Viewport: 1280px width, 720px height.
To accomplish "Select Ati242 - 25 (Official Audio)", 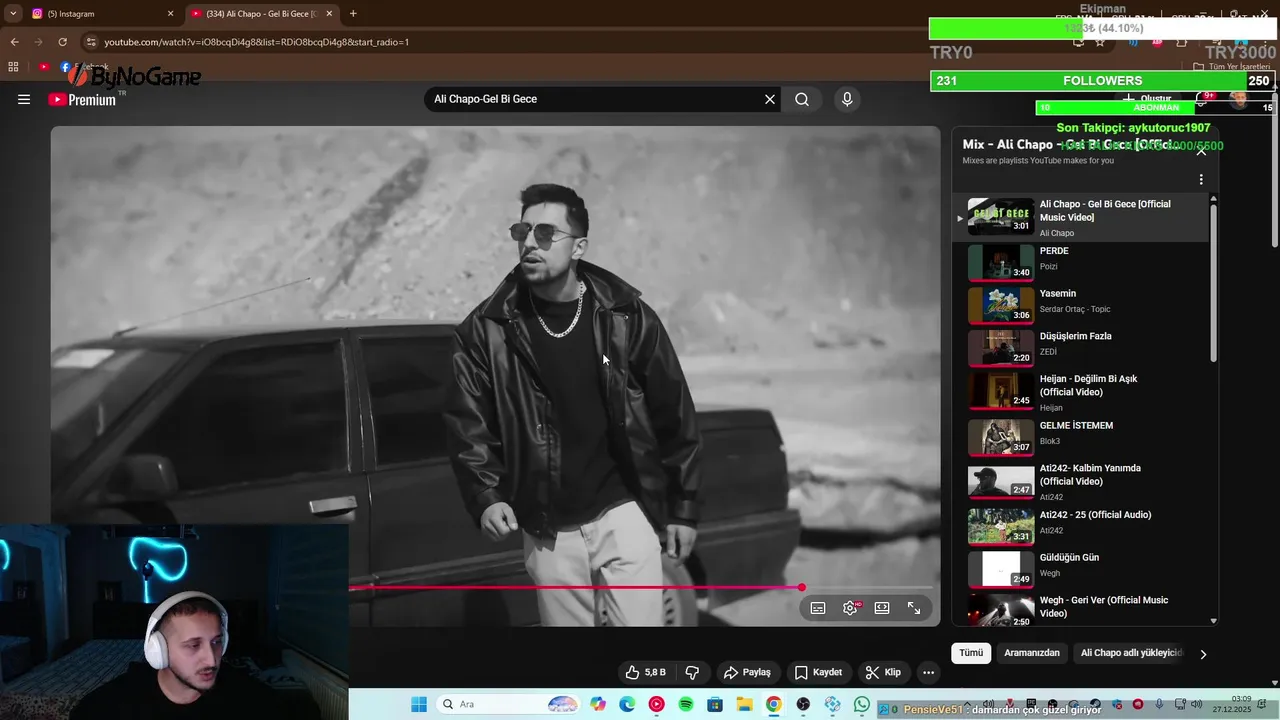I will coord(1080,526).
